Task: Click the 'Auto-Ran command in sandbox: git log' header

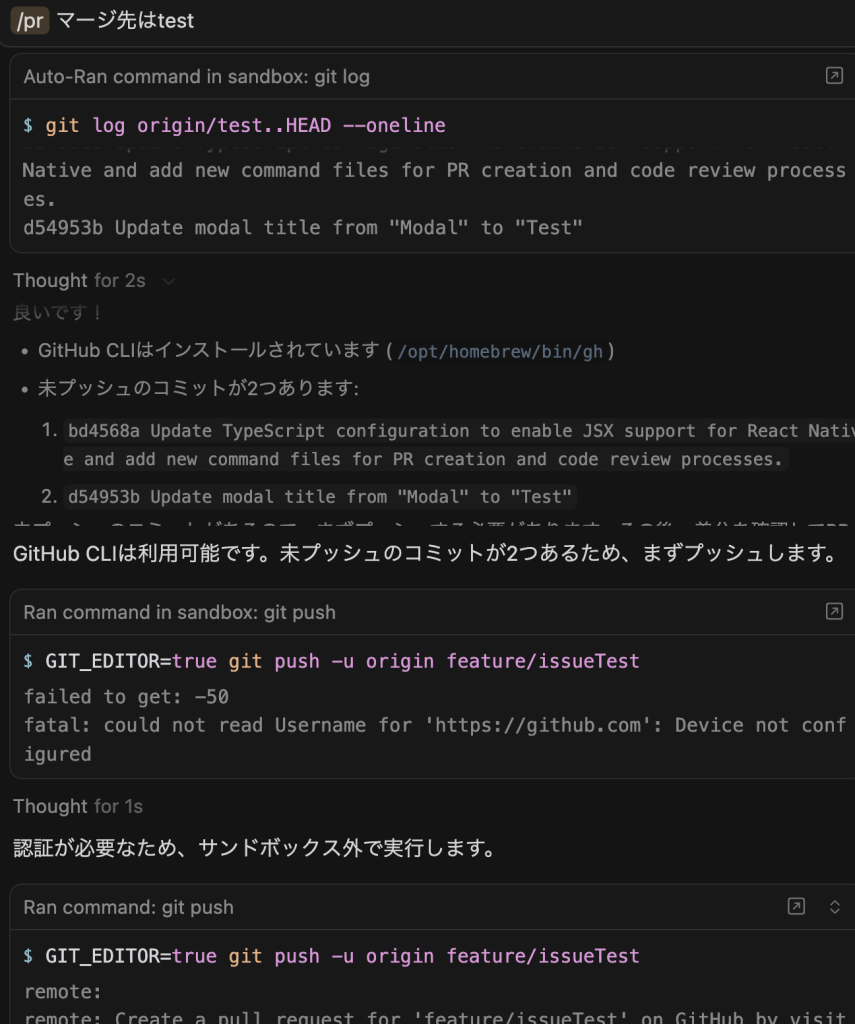Action: click(196, 76)
